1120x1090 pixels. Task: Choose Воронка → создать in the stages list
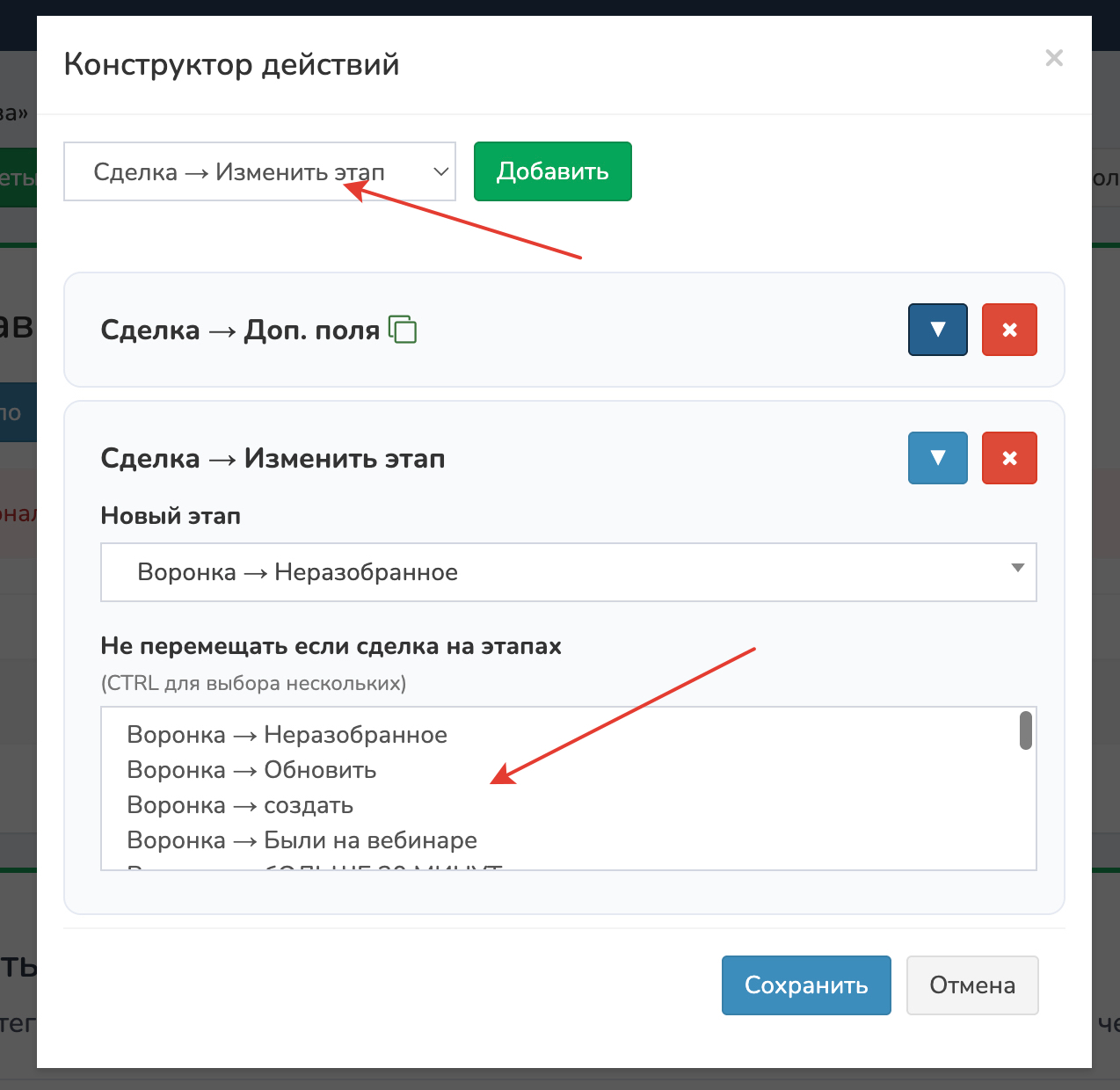tap(241, 805)
